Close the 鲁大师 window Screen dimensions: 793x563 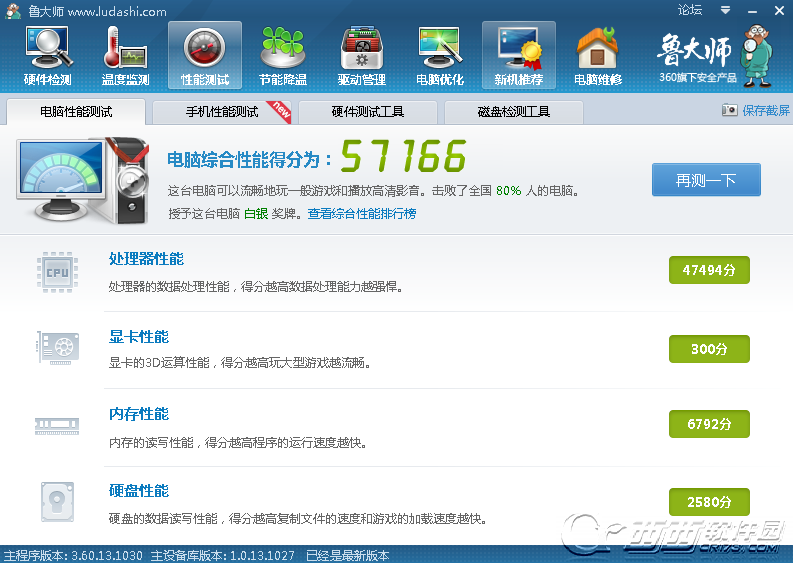(x=779, y=11)
